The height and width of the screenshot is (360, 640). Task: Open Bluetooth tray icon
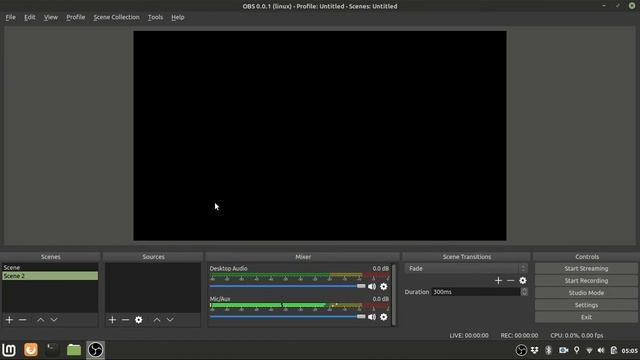point(549,350)
